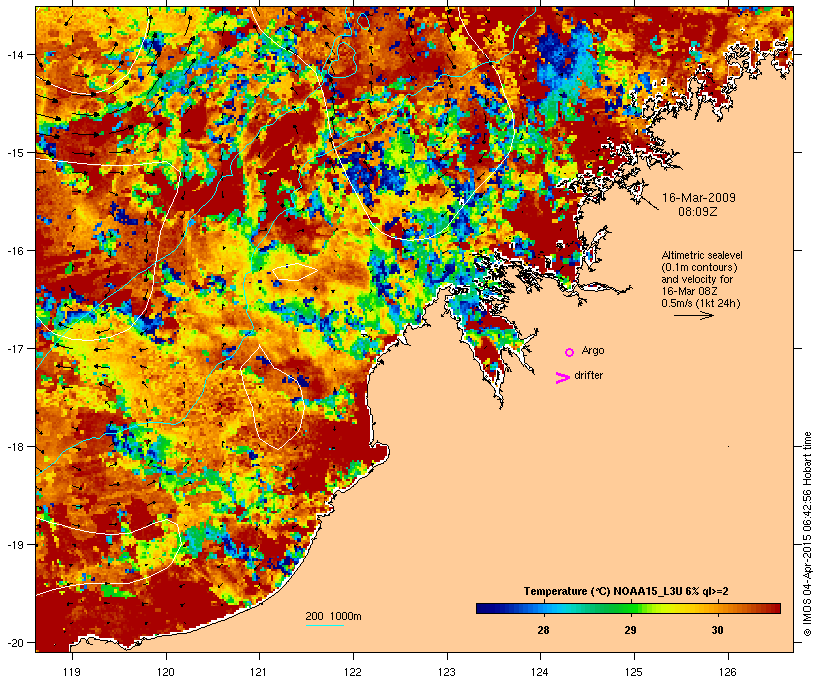820x680 pixels.
Task: Click the '-18' latitude axis label
Action: [14, 447]
